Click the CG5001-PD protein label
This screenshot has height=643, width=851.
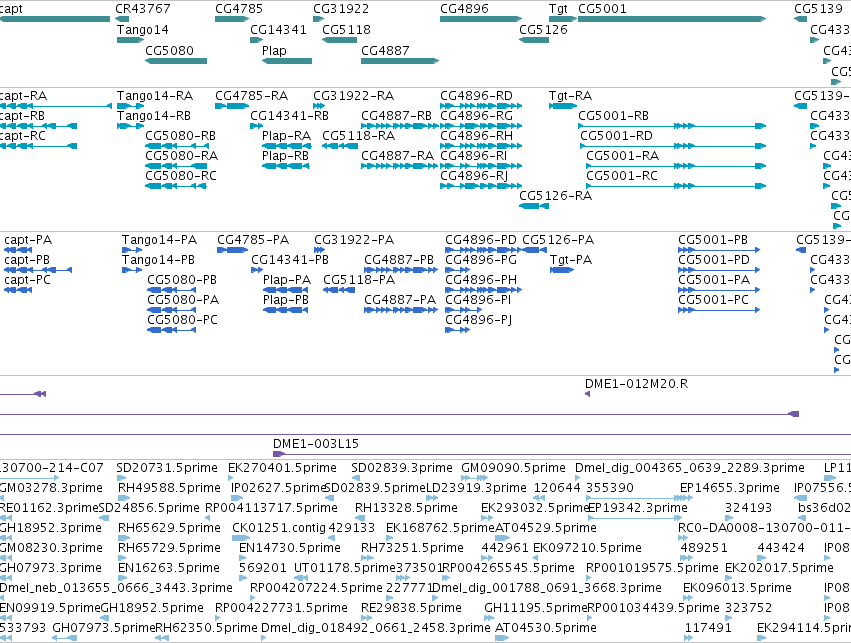[714, 260]
